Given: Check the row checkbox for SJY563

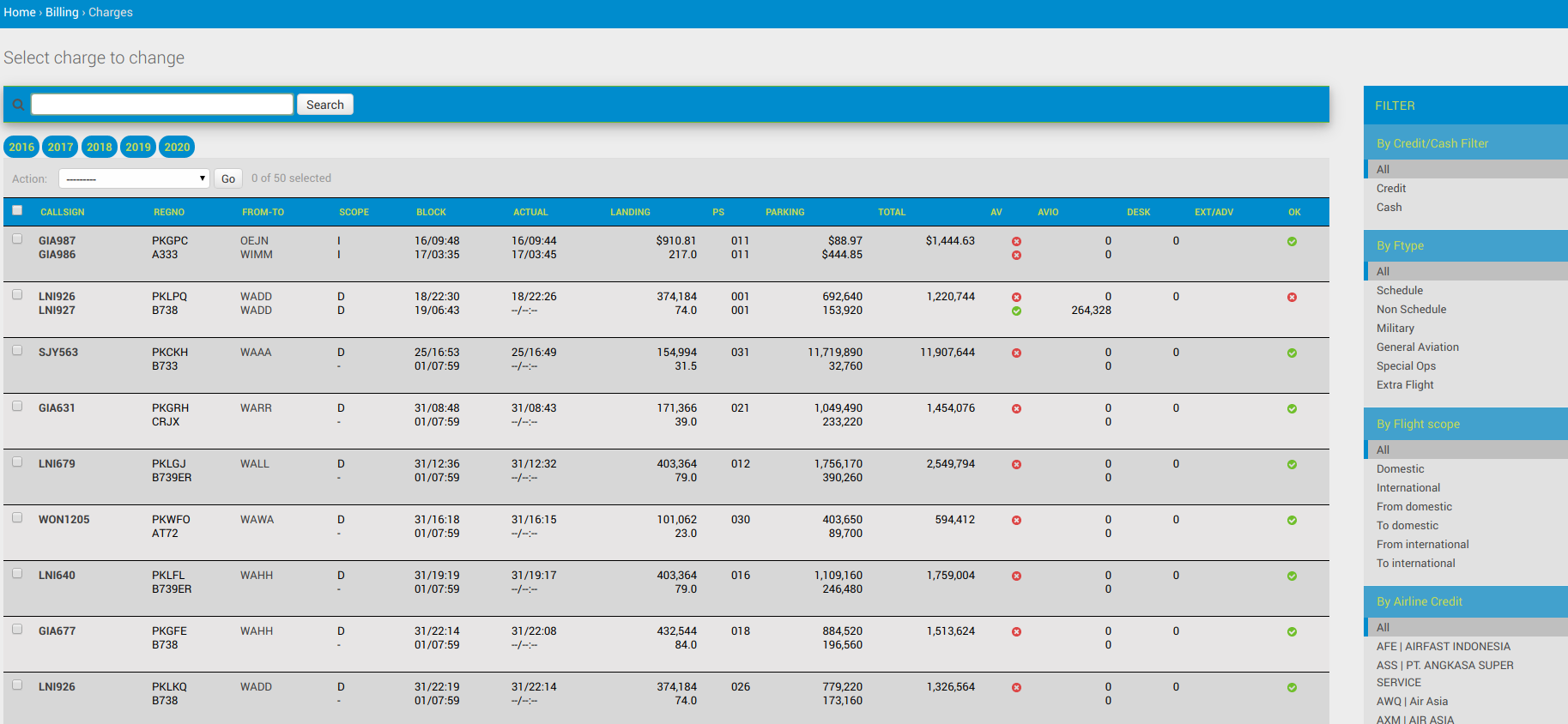Looking at the screenshot, I should 17,351.
